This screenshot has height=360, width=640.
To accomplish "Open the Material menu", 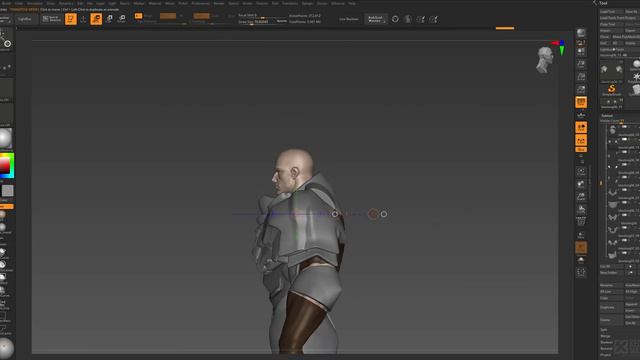I will pos(155,3).
